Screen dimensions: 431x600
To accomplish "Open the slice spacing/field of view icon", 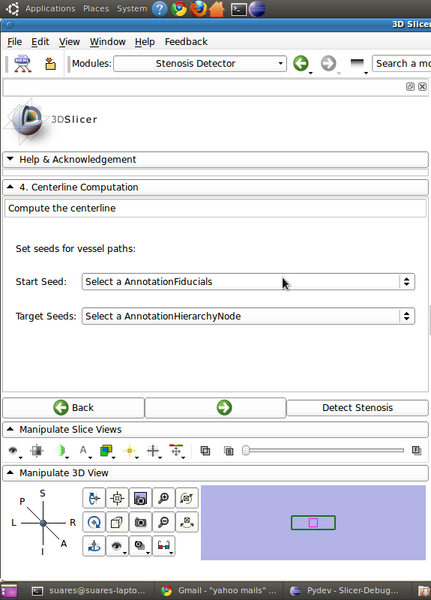I will point(176,451).
